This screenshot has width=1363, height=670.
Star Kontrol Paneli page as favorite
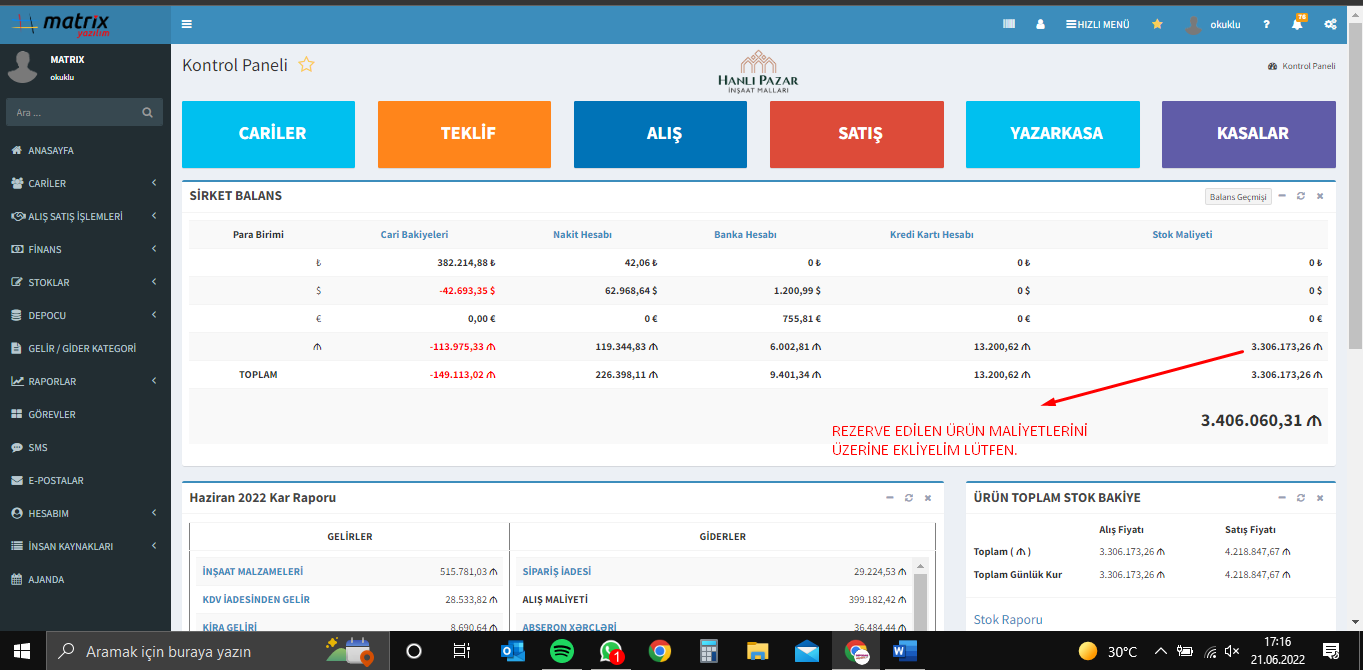point(307,65)
